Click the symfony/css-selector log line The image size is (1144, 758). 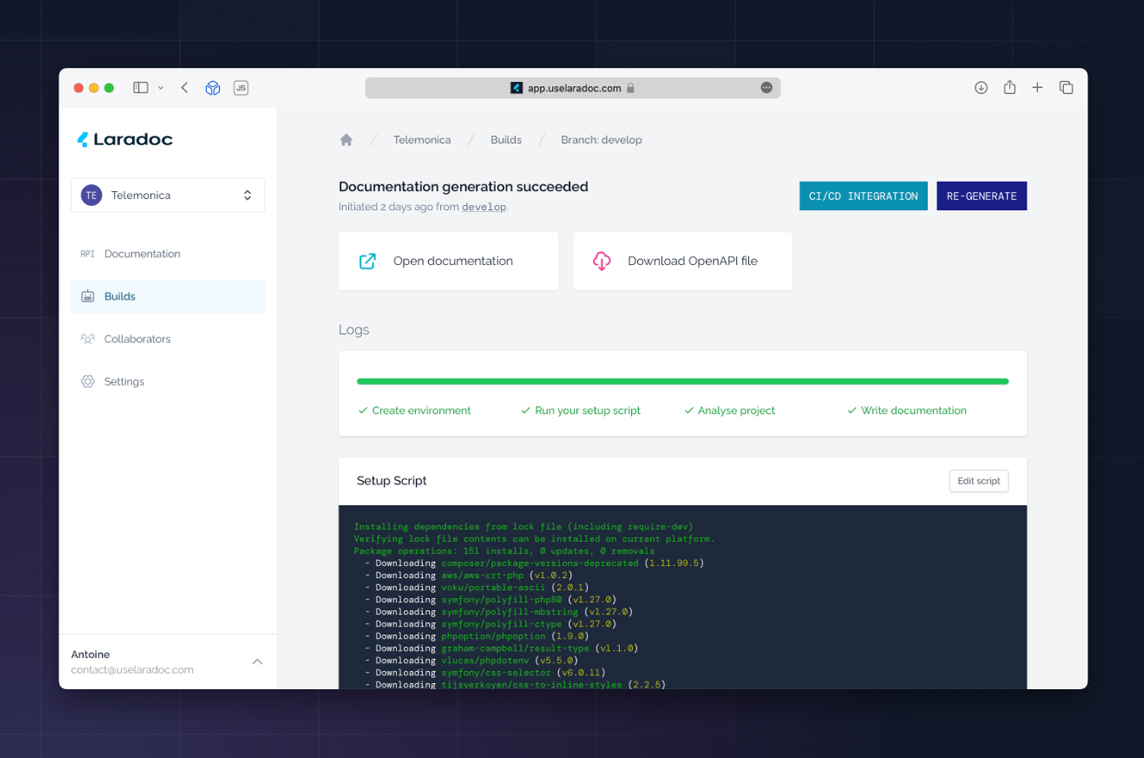(x=485, y=673)
